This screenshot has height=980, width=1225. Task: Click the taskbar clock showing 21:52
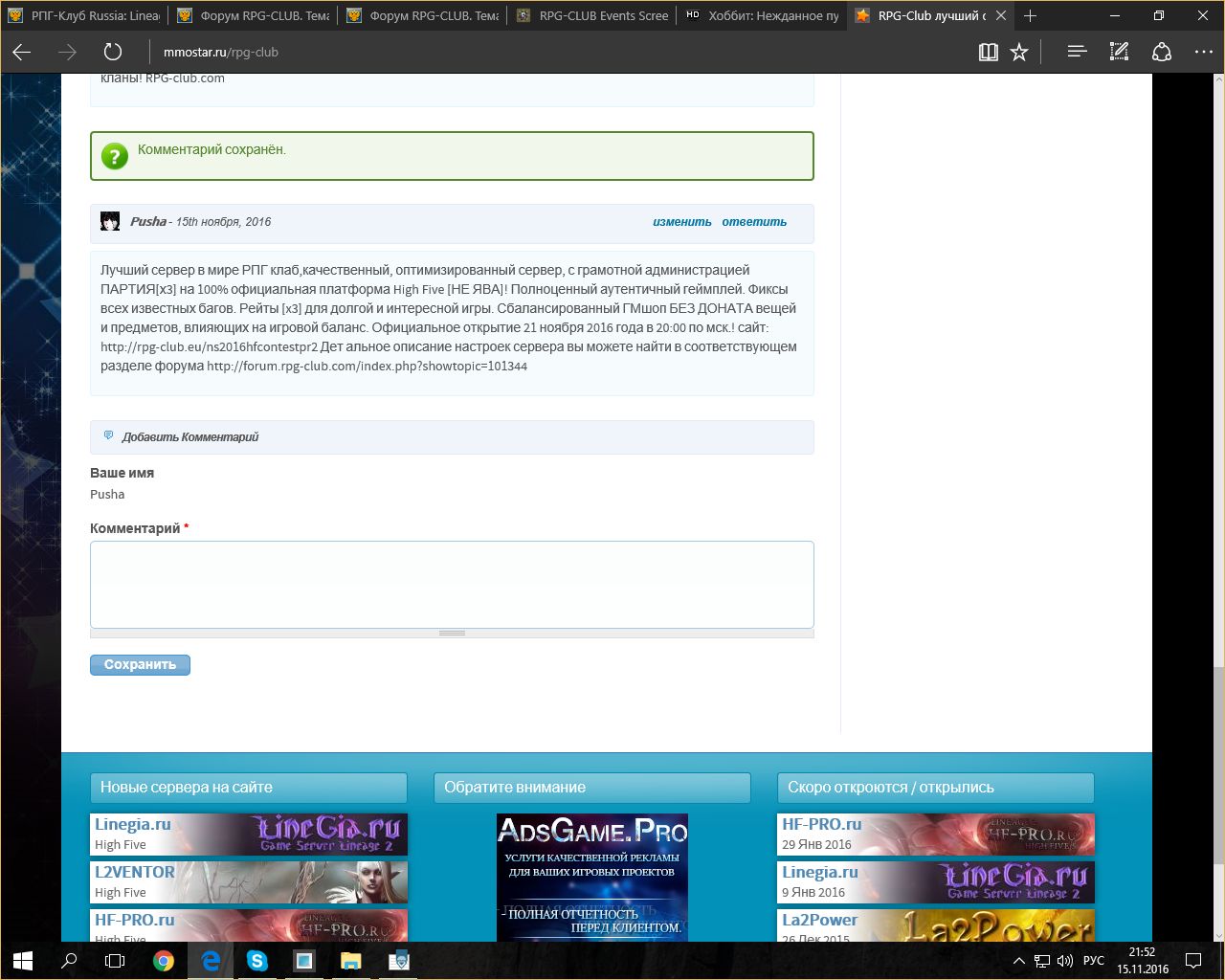click(x=1142, y=961)
